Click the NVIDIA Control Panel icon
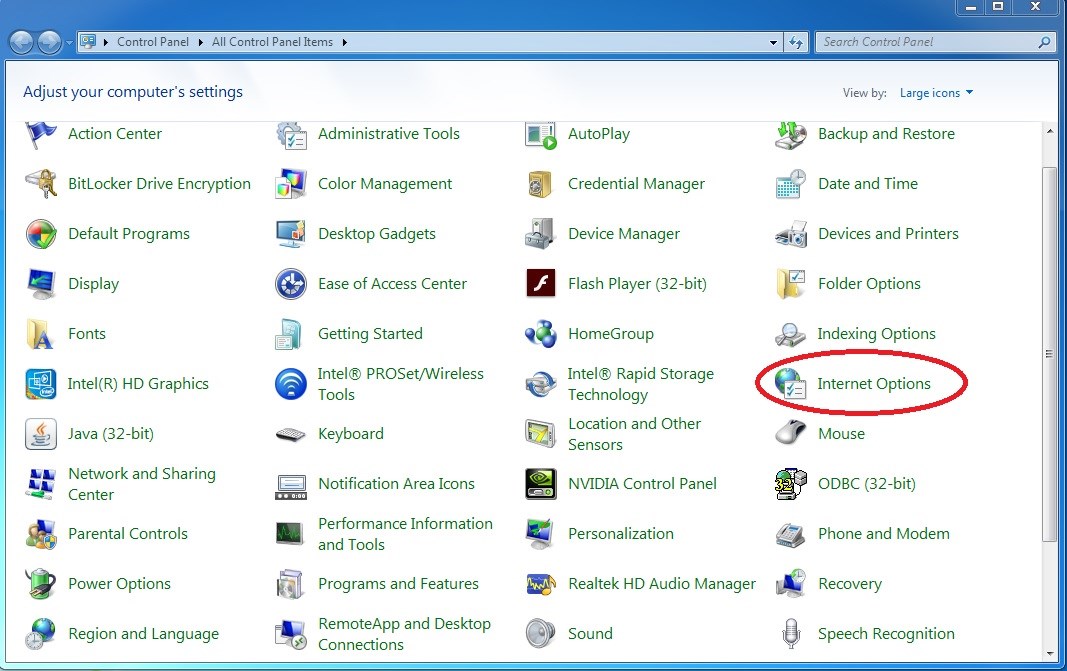 (540, 484)
